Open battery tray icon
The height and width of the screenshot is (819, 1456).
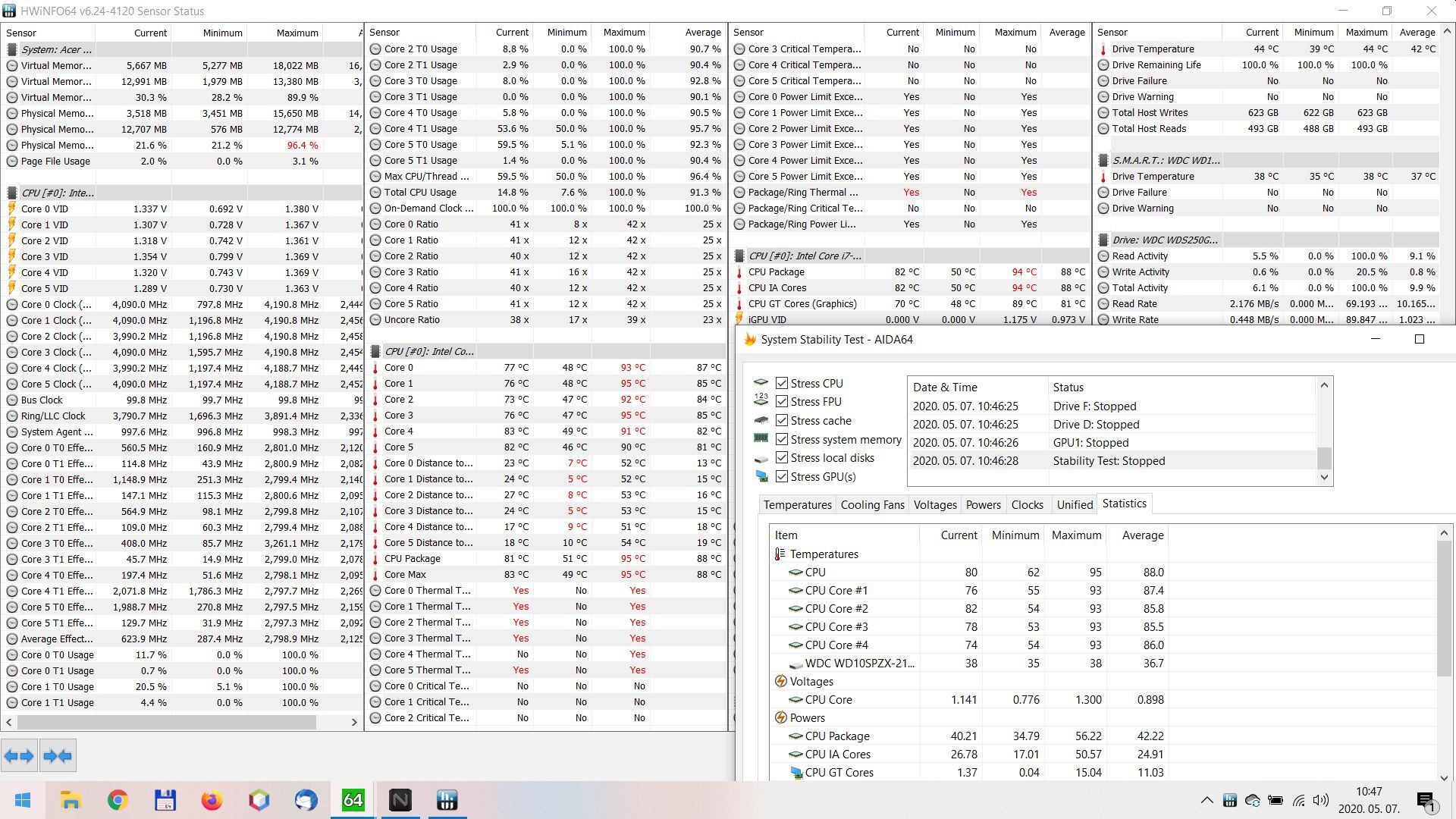point(1276,800)
